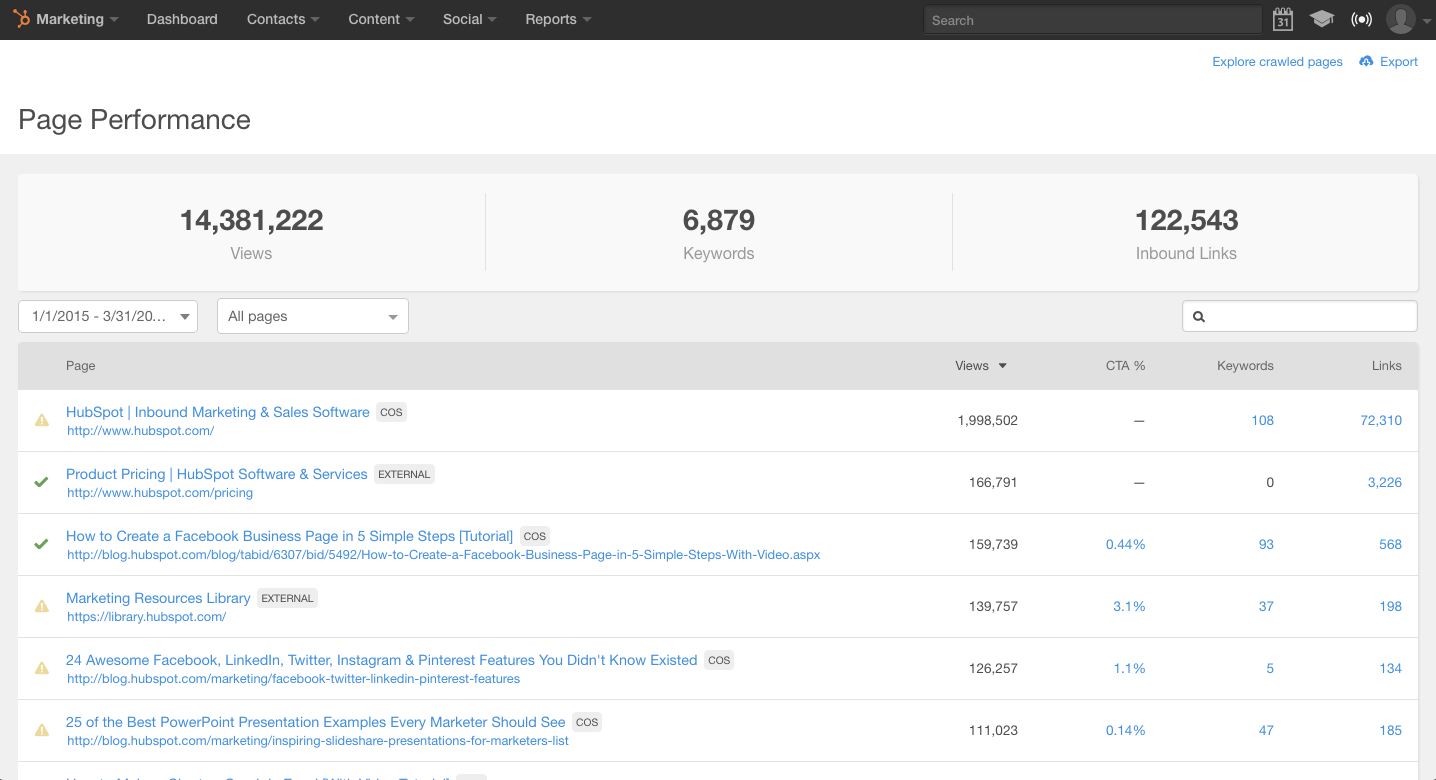Screen dimensions: 1436x780
Task: Click the 0.14% CTA value
Action: click(x=1125, y=730)
